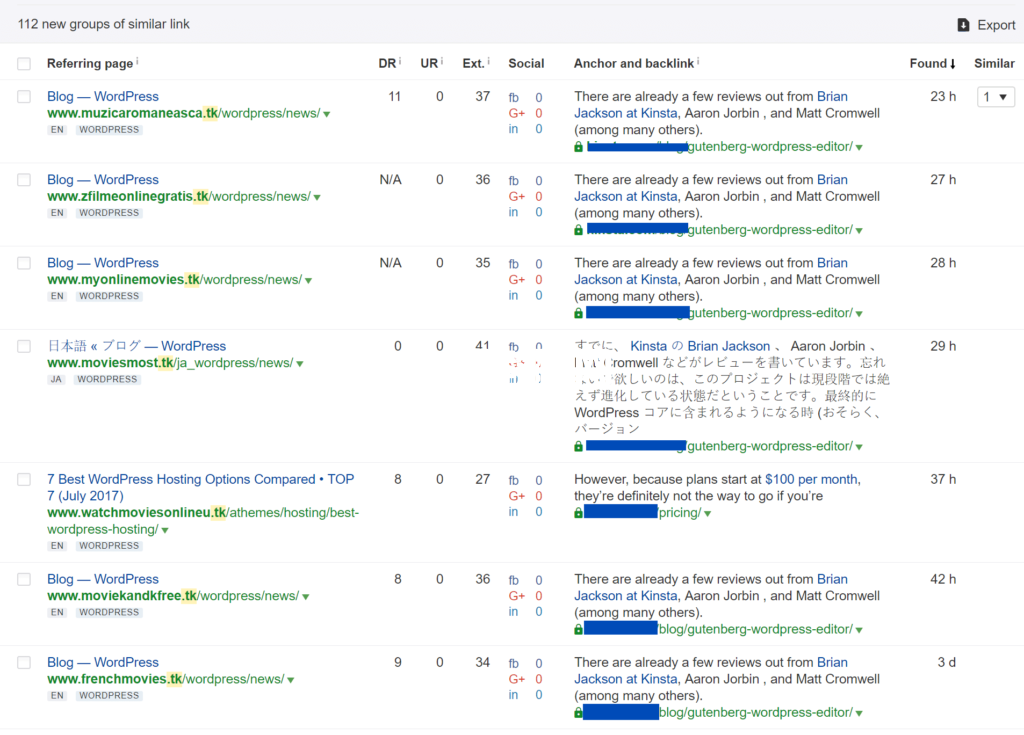Click the Export download icon
Viewport: 1024px width, 735px height.
(963, 25)
